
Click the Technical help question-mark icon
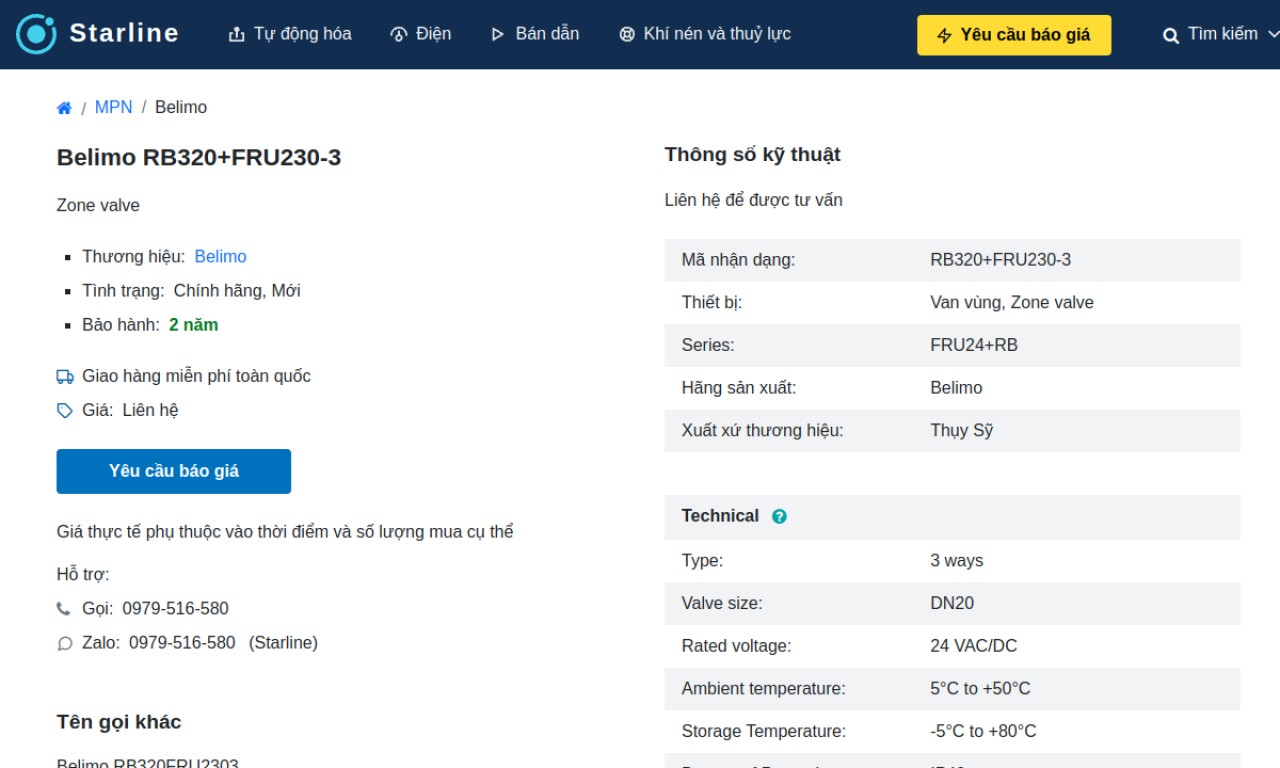[779, 517]
